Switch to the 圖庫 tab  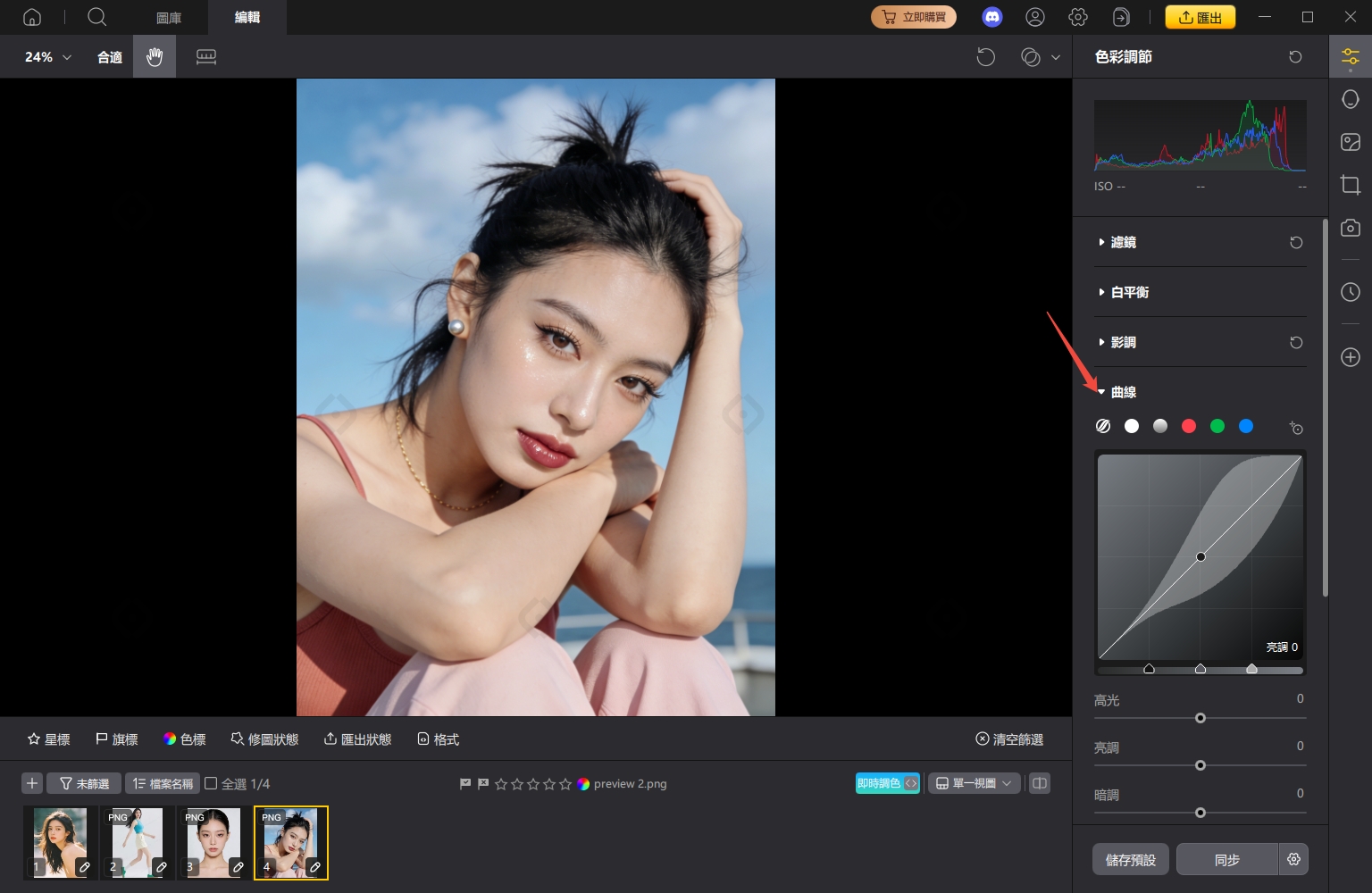tap(169, 17)
